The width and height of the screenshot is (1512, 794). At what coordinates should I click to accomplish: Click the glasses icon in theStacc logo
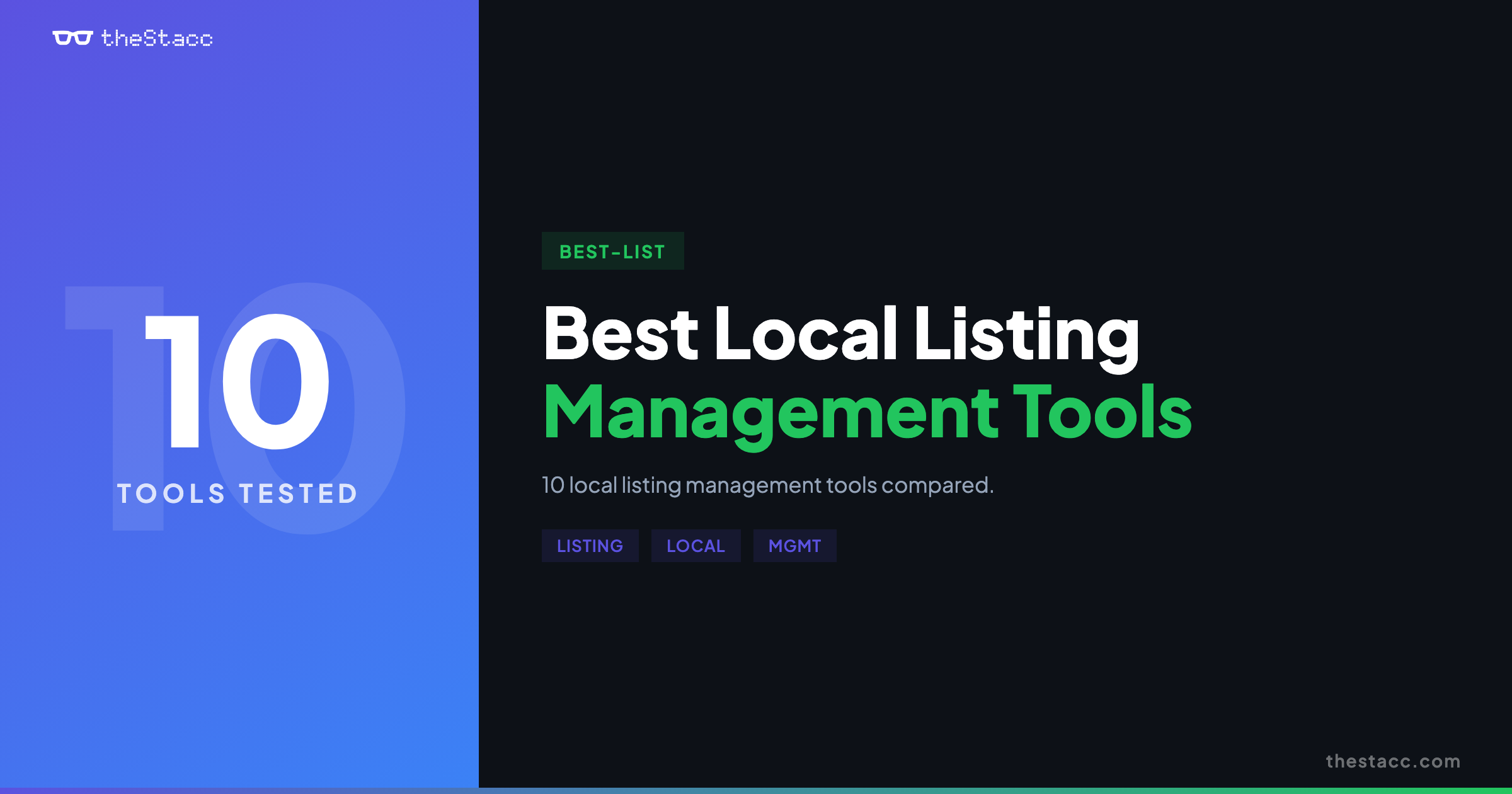coord(74,39)
